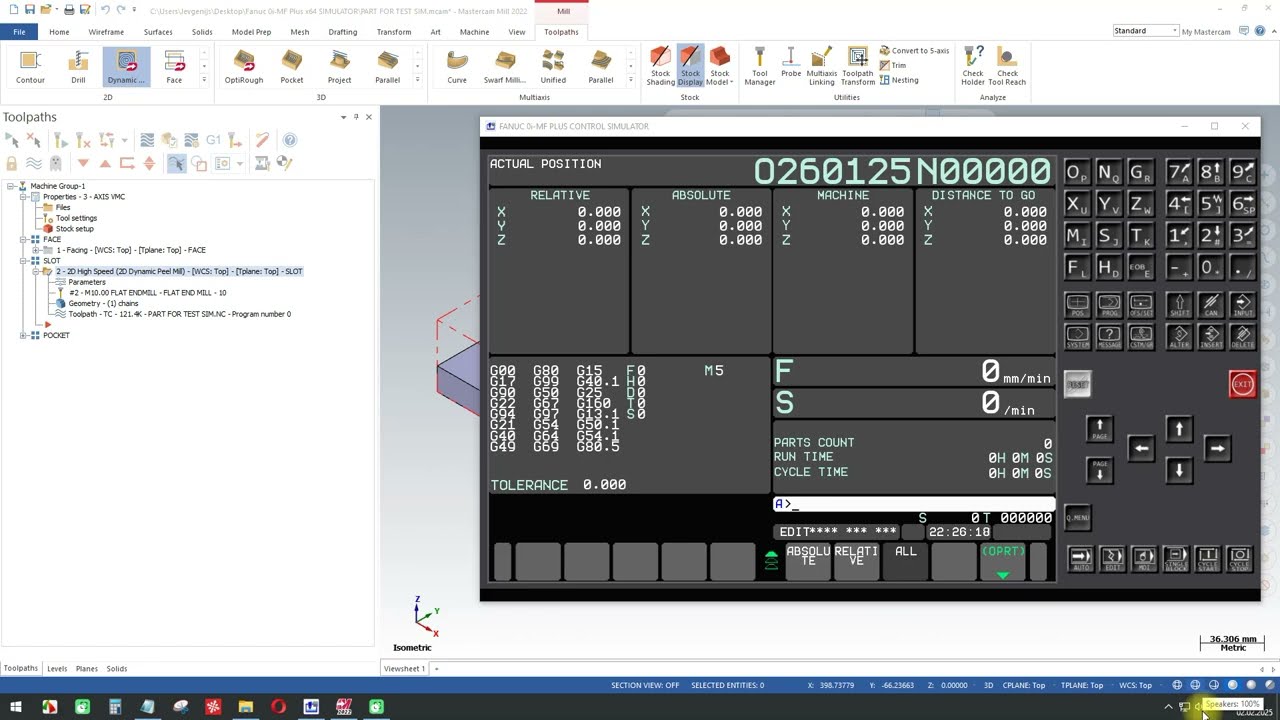Open Multiaxis Linking

(822, 67)
